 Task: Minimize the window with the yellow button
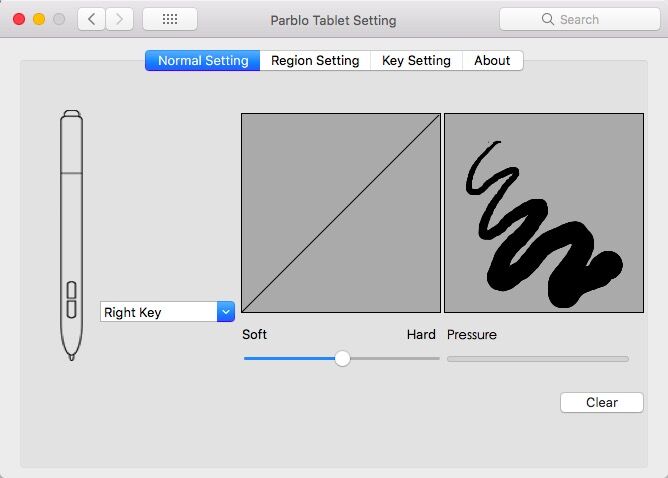[x=39, y=19]
